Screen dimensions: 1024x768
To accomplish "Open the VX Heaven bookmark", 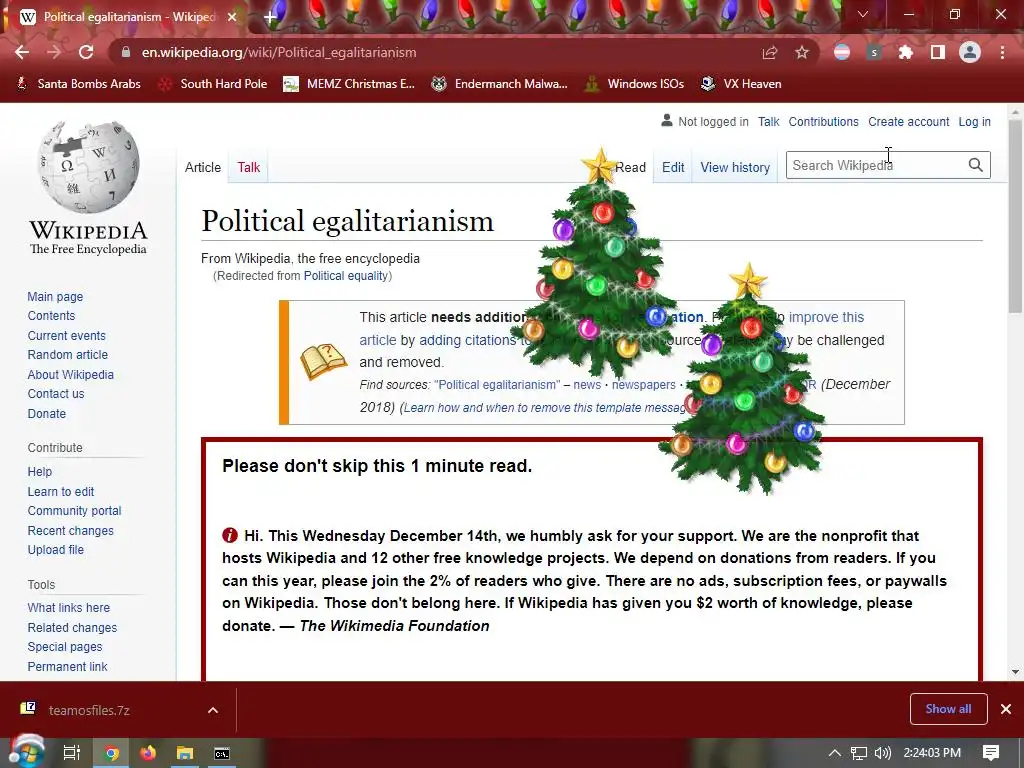I will (741, 84).
